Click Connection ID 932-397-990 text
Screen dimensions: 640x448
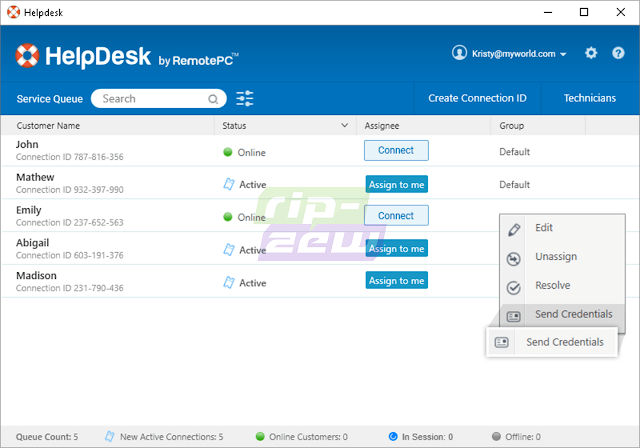(x=69, y=190)
